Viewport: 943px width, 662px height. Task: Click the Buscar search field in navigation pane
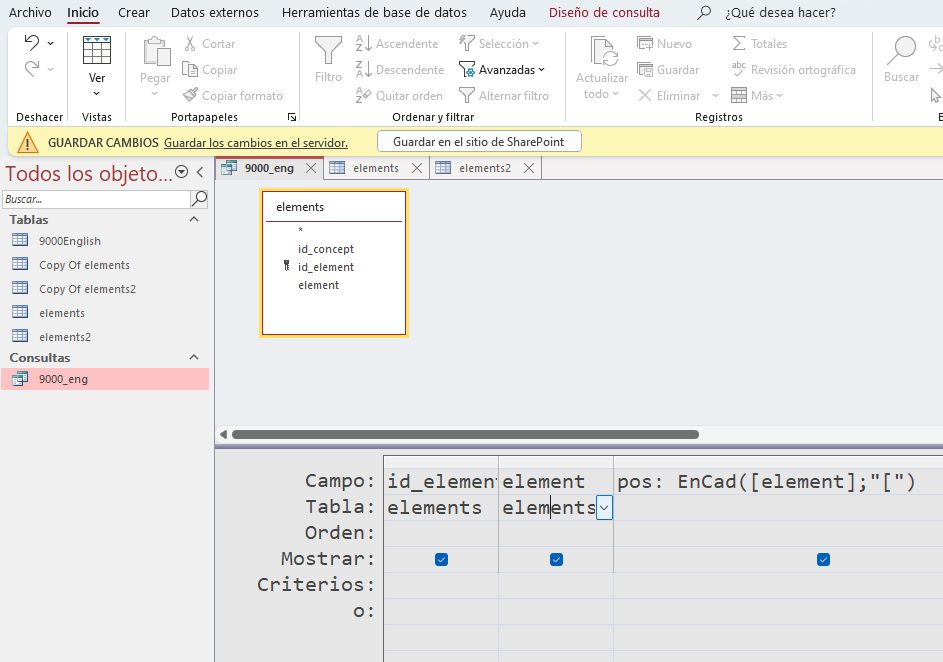(x=96, y=199)
